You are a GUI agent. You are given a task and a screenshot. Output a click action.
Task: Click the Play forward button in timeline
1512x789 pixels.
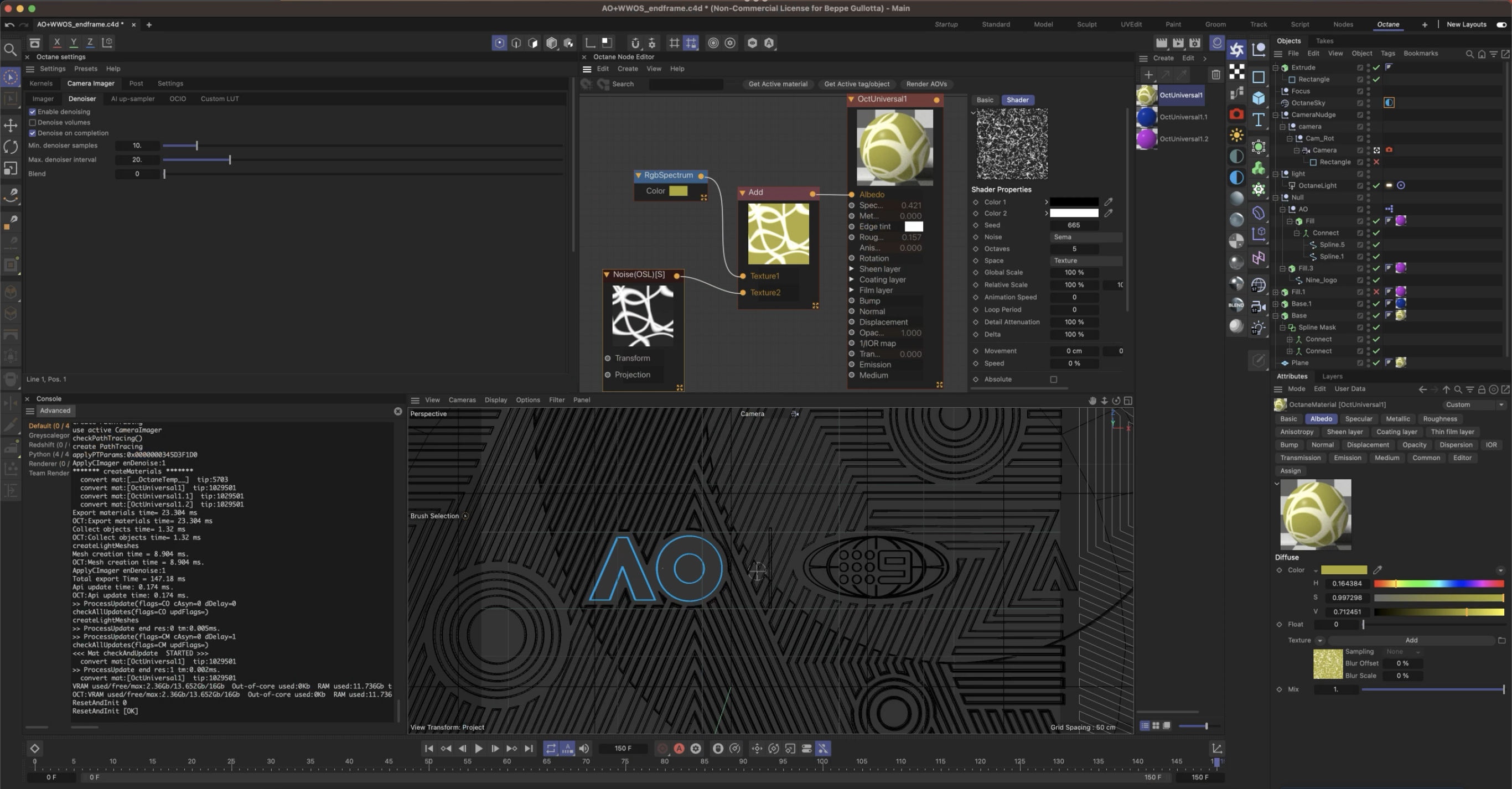[x=478, y=749]
